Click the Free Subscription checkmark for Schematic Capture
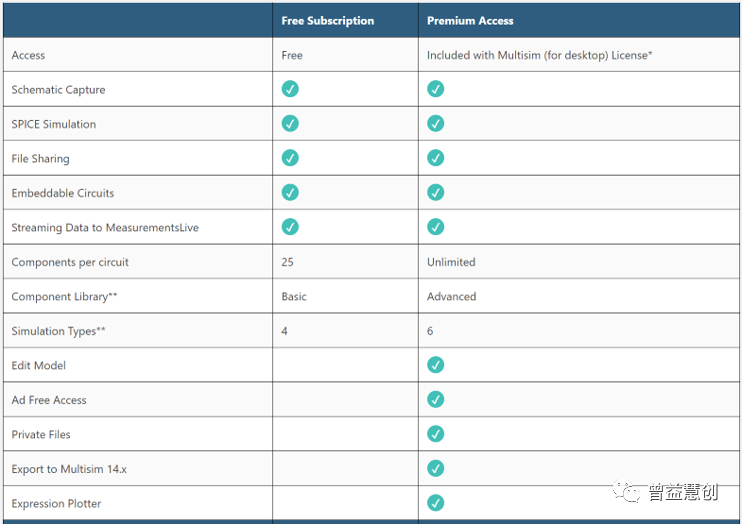The width and height of the screenshot is (742, 524). coord(290,89)
